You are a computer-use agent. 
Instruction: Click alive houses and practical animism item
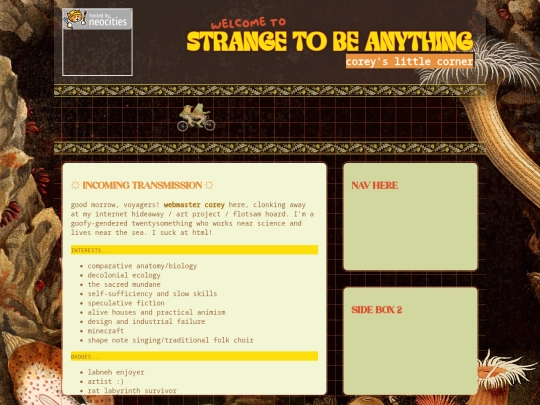(156, 312)
